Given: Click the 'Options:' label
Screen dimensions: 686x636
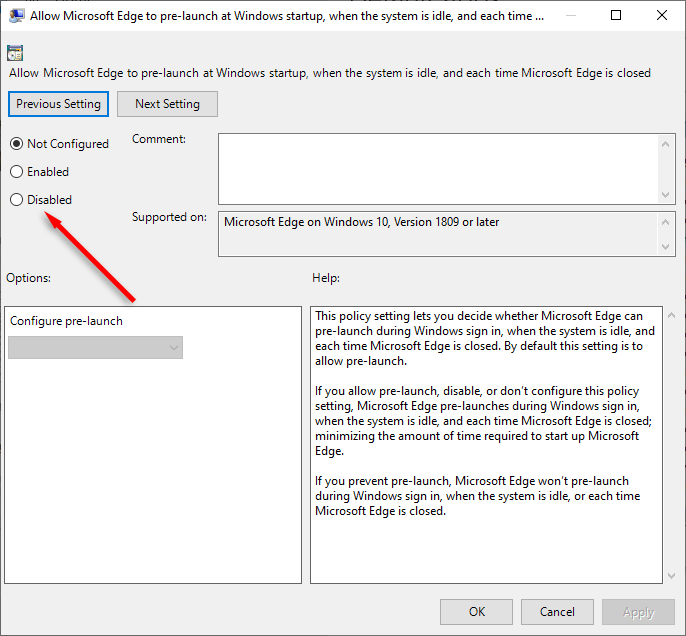Looking at the screenshot, I should (28, 278).
